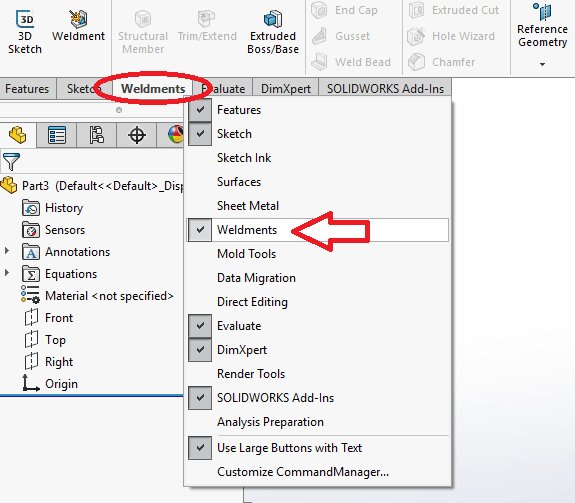Open the DisplayManager color ball tab
The image size is (575, 503).
[x=176, y=134]
